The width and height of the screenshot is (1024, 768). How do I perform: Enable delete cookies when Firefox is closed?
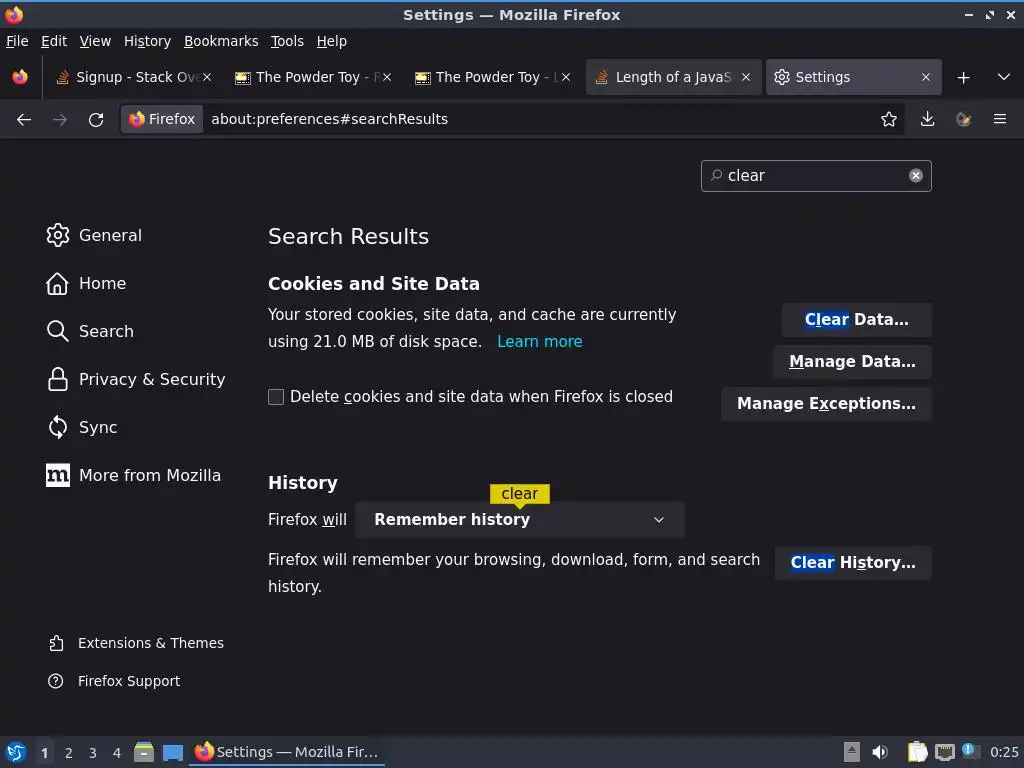pos(276,397)
